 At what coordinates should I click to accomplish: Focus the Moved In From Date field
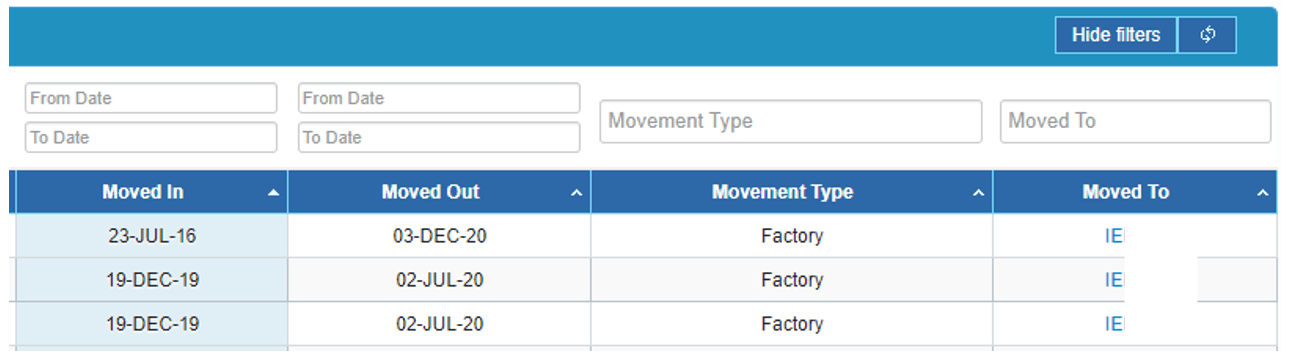click(151, 98)
